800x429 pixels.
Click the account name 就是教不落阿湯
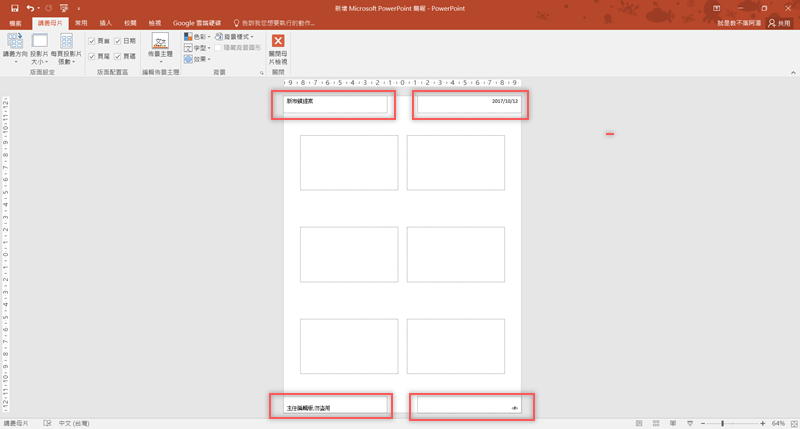click(x=739, y=23)
